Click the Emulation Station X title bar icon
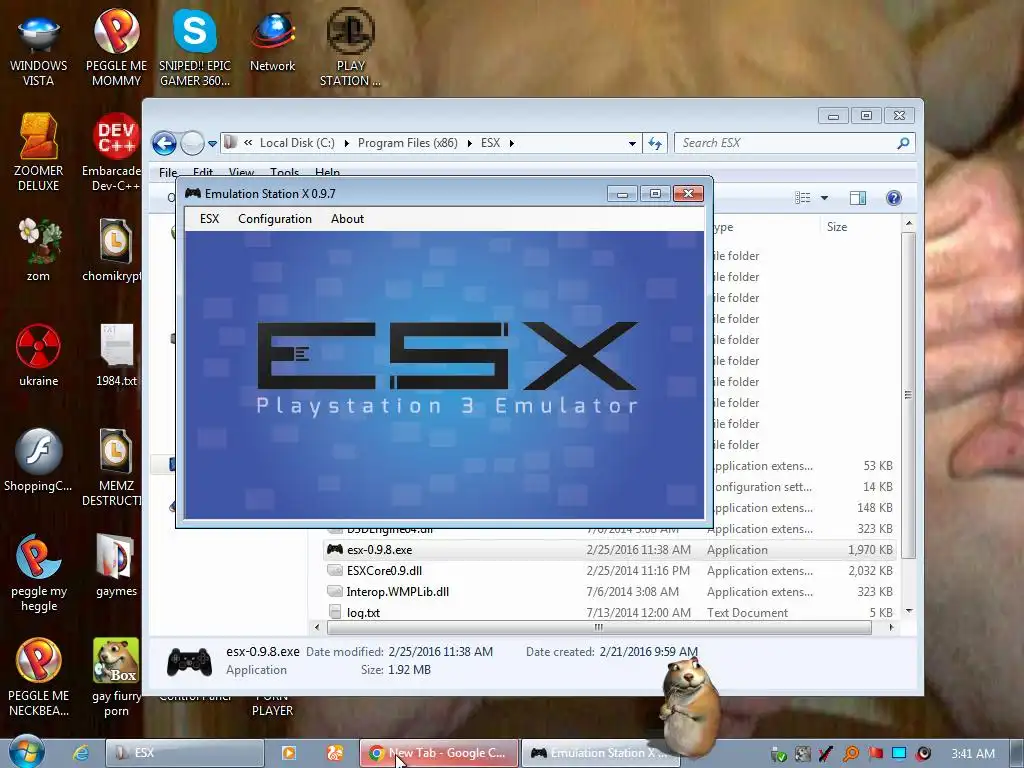The image size is (1024, 768). coord(193,193)
